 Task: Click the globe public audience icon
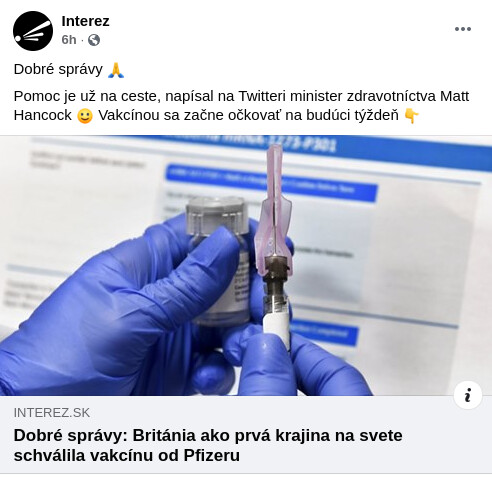coord(94,40)
